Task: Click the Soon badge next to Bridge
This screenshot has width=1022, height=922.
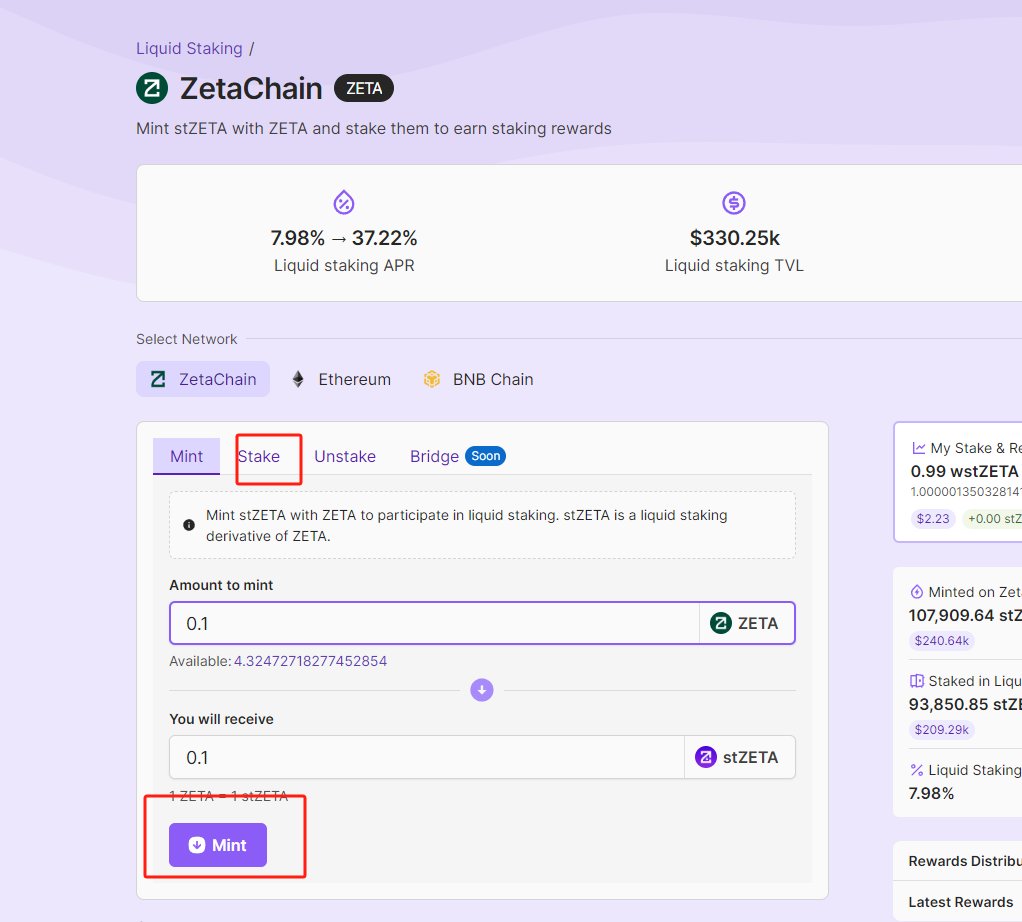Action: 486,456
